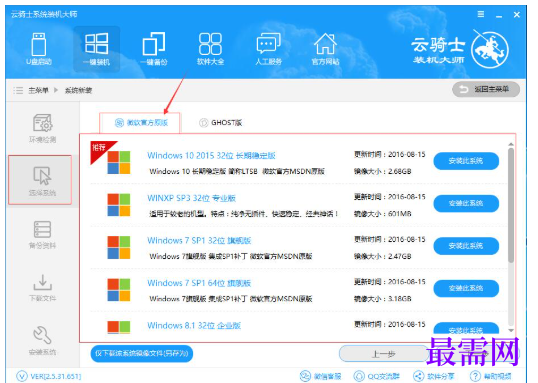Click the VER[2.5.31.651] version text

point(56,376)
